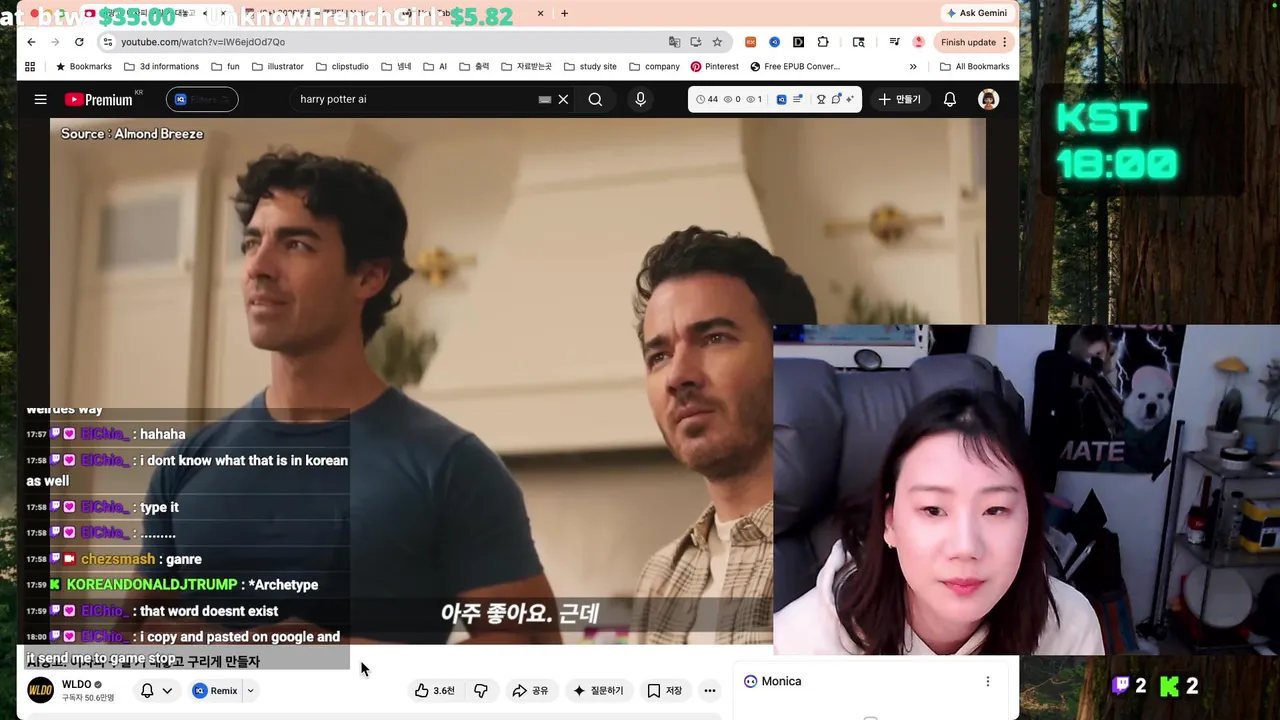Screen dimensions: 1280x720
Task: Open the WLDO channel name link
Action: (76, 685)
